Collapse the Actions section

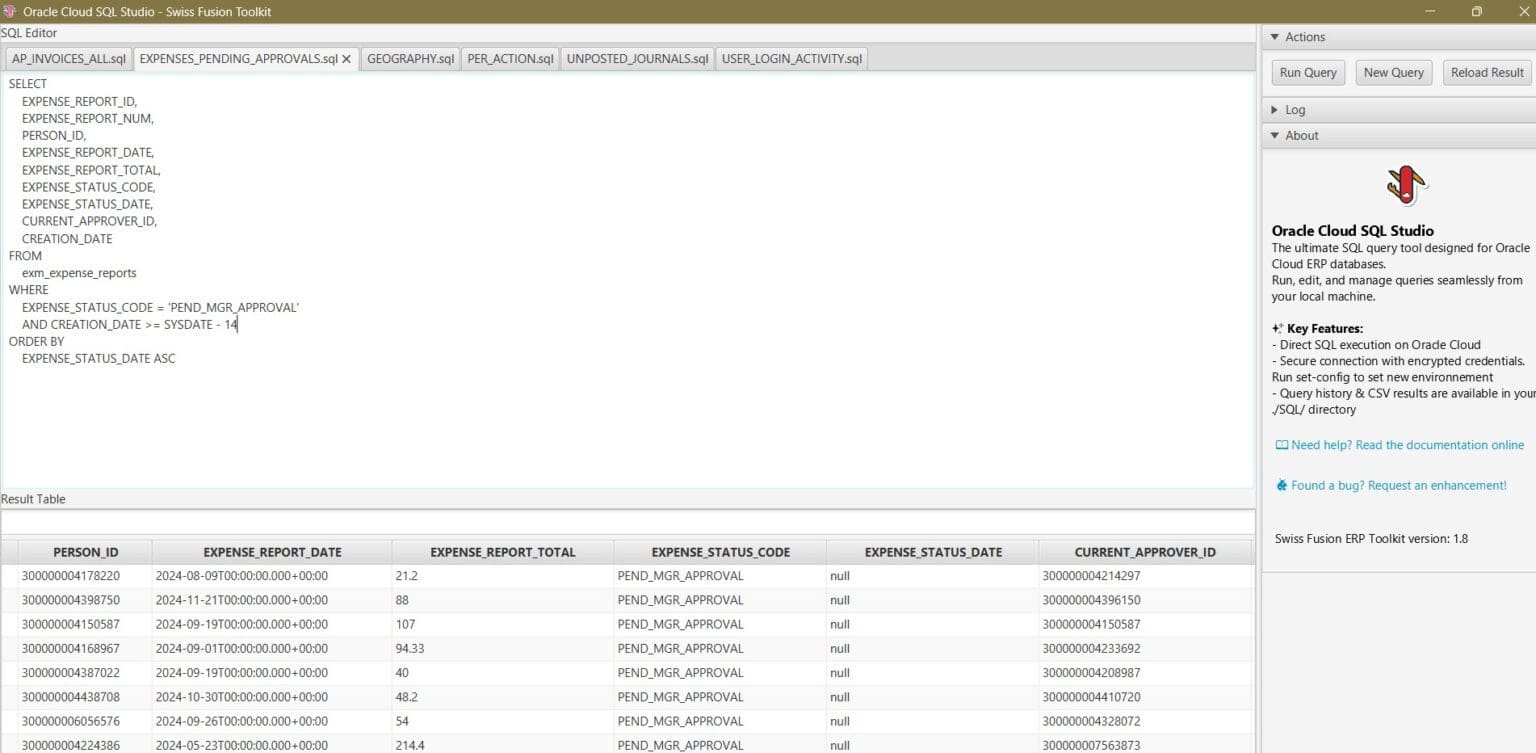coord(1300,37)
